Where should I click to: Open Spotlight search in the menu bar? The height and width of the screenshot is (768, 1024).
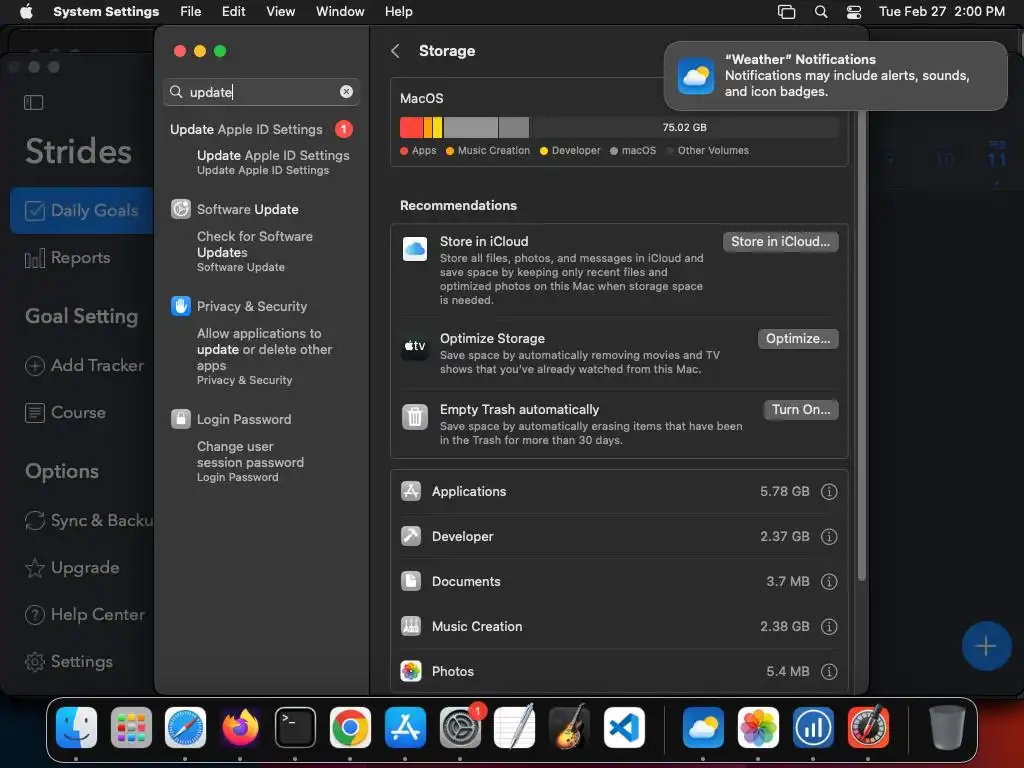coord(821,12)
